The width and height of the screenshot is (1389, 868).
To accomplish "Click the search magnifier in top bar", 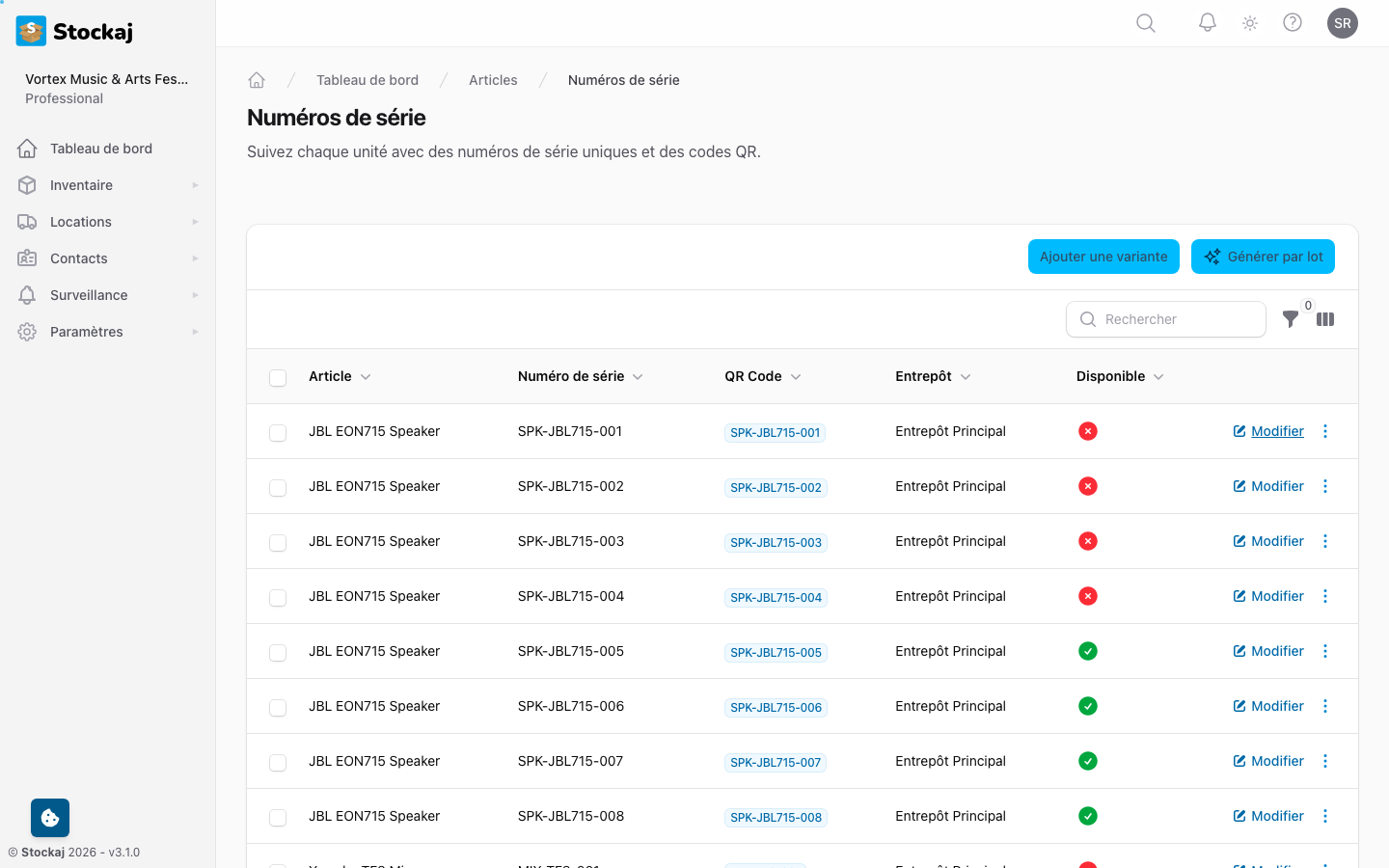I will [x=1145, y=23].
